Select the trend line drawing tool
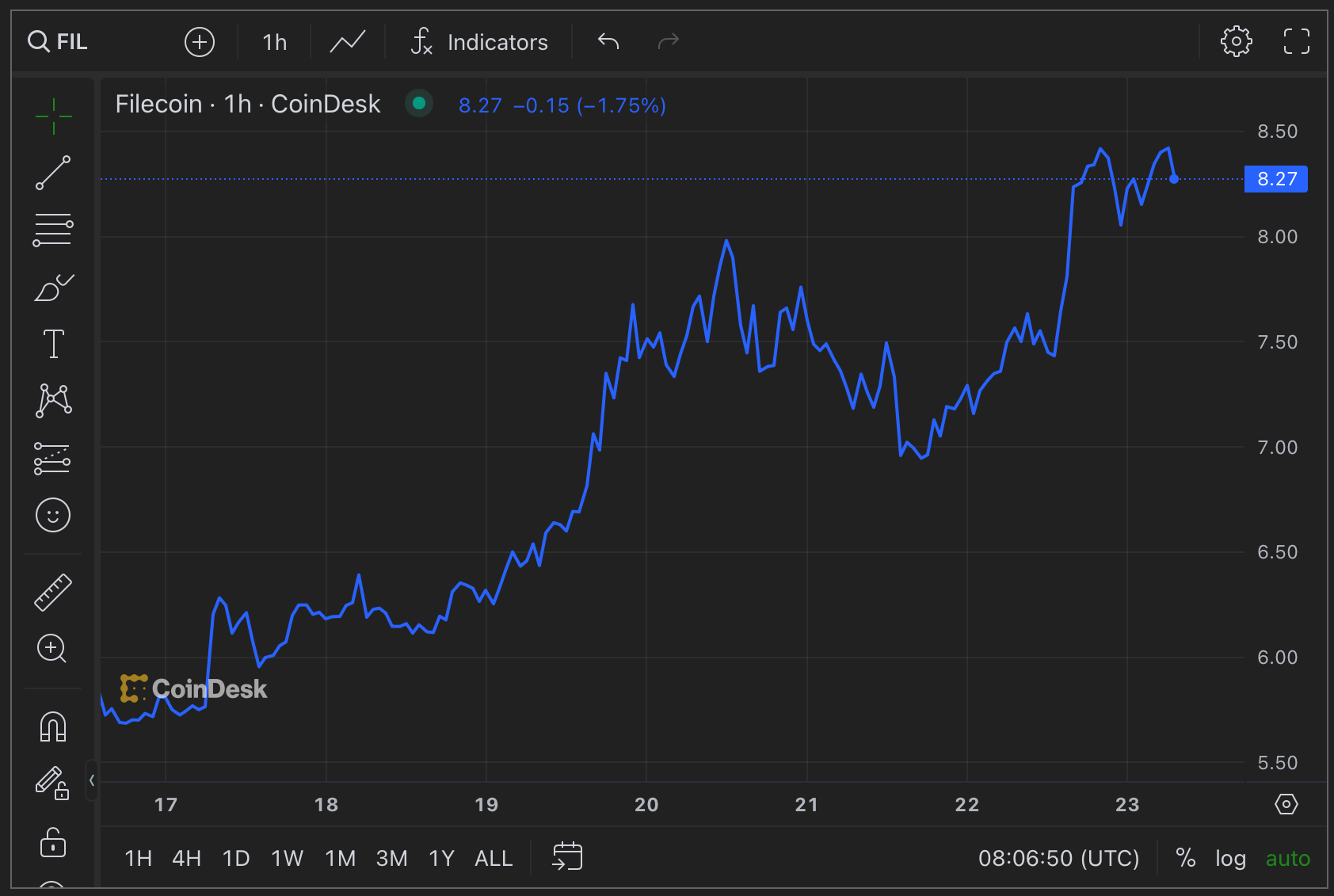The image size is (1334, 896). pyautogui.click(x=53, y=173)
